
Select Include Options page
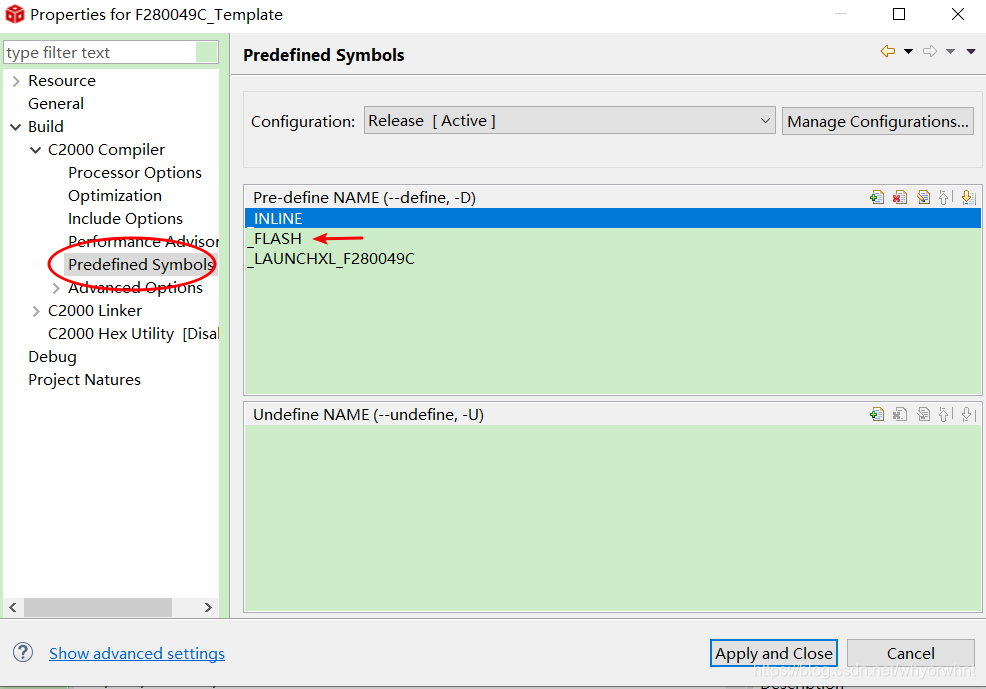click(125, 219)
